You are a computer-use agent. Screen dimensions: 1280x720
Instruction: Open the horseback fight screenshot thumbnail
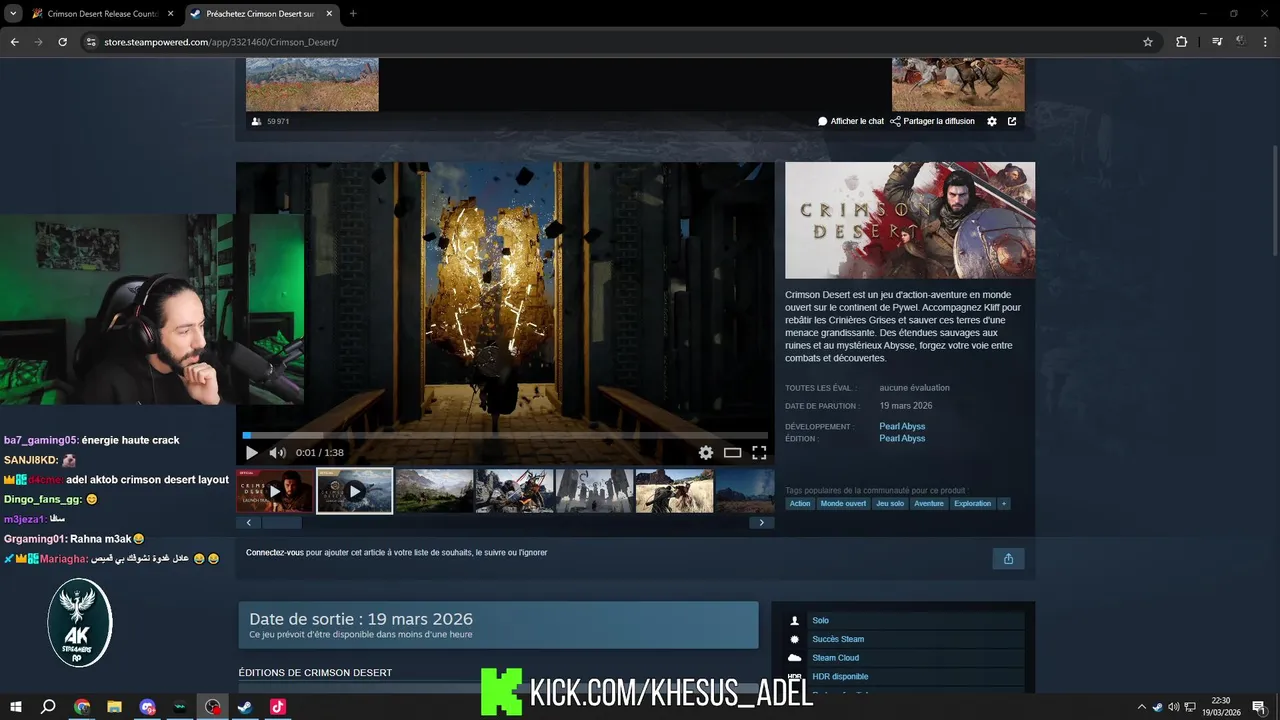point(674,491)
